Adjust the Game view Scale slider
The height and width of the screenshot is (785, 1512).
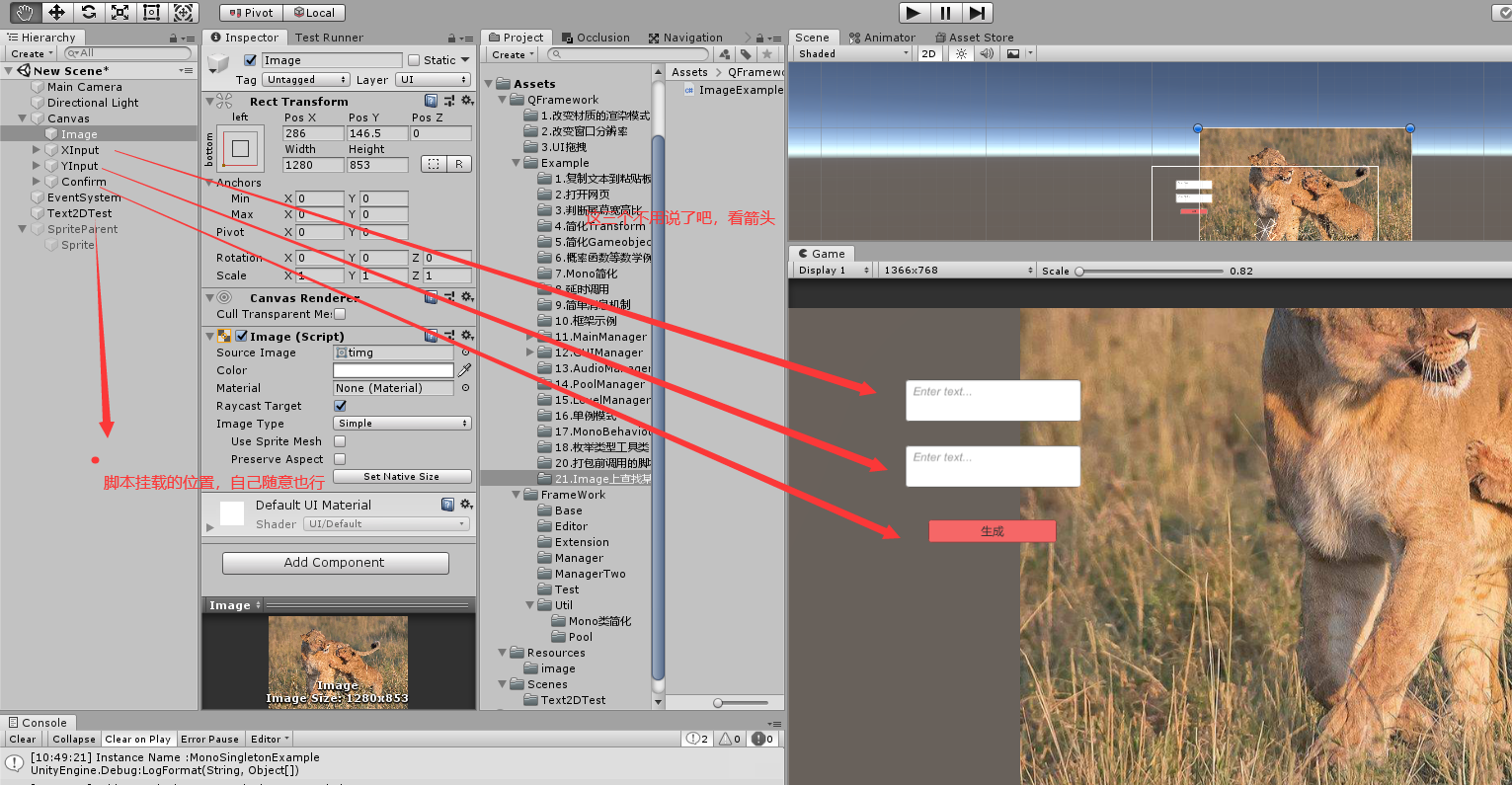(x=1150, y=271)
